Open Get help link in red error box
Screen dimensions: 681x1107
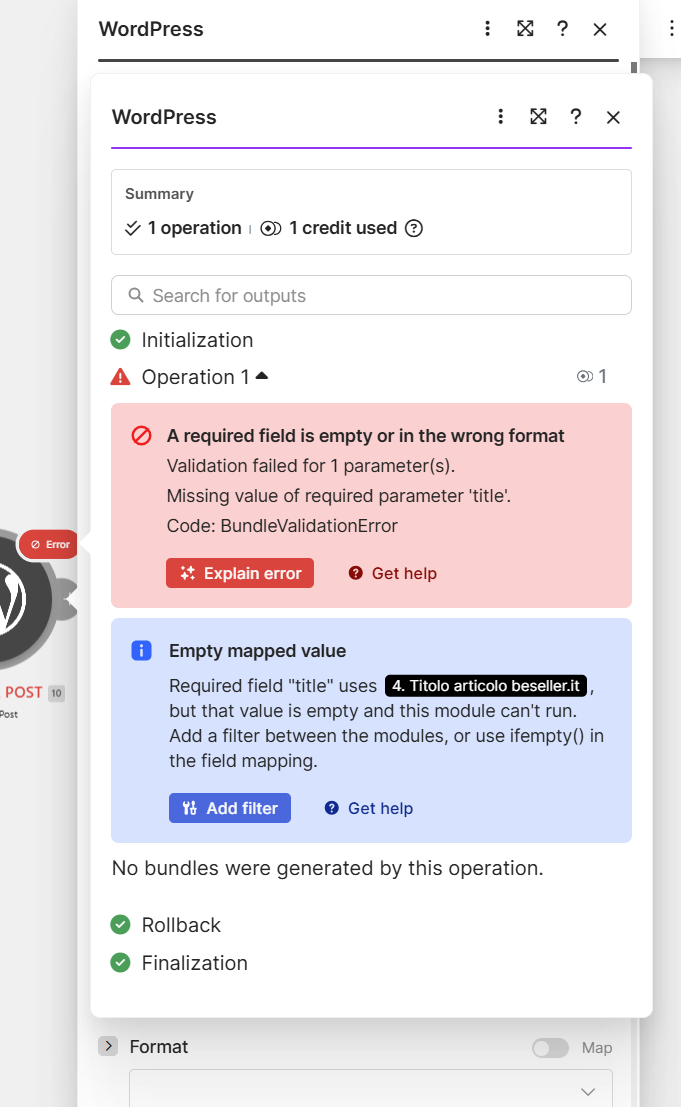[x=393, y=573]
